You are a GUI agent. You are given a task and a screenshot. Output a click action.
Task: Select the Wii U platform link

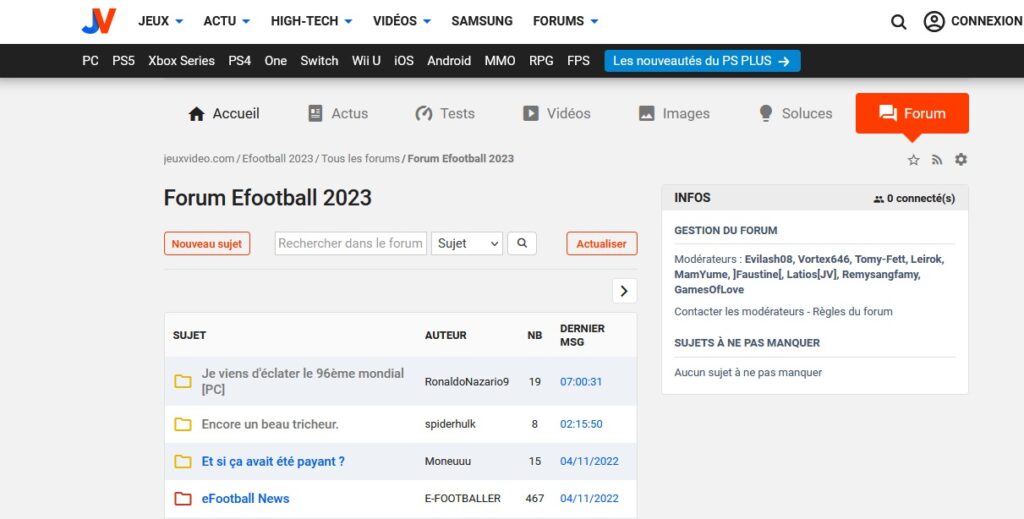coord(366,61)
